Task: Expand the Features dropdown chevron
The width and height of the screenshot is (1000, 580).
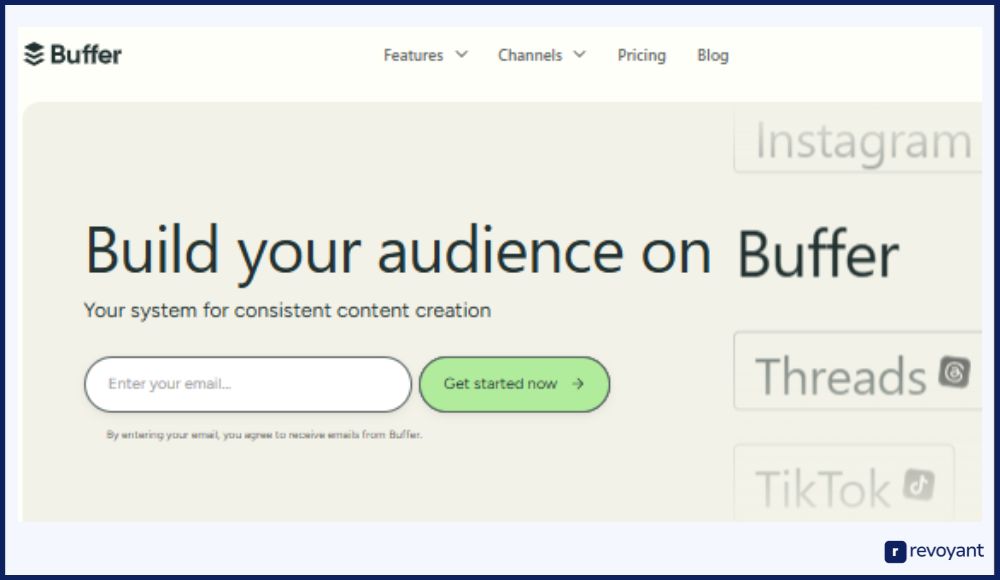Action: click(x=461, y=55)
